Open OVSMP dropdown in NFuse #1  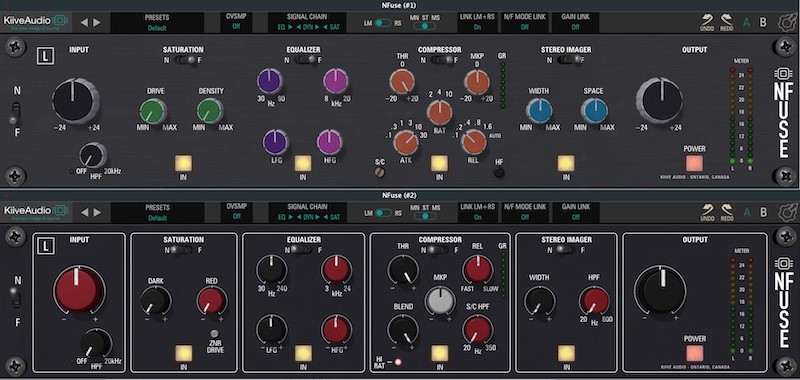236,22
